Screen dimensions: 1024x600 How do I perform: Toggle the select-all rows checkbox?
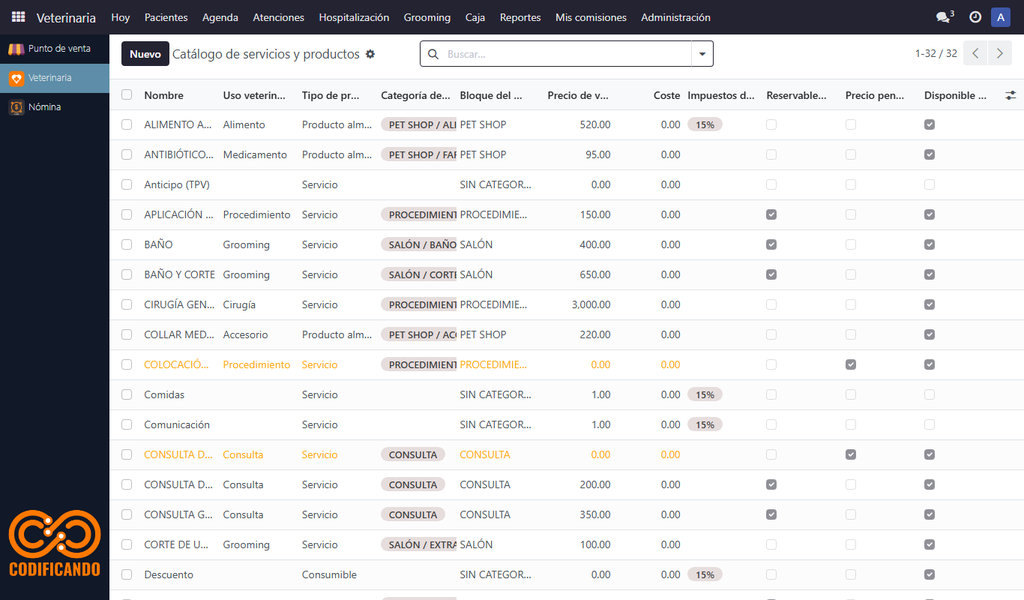pyautogui.click(x=127, y=95)
